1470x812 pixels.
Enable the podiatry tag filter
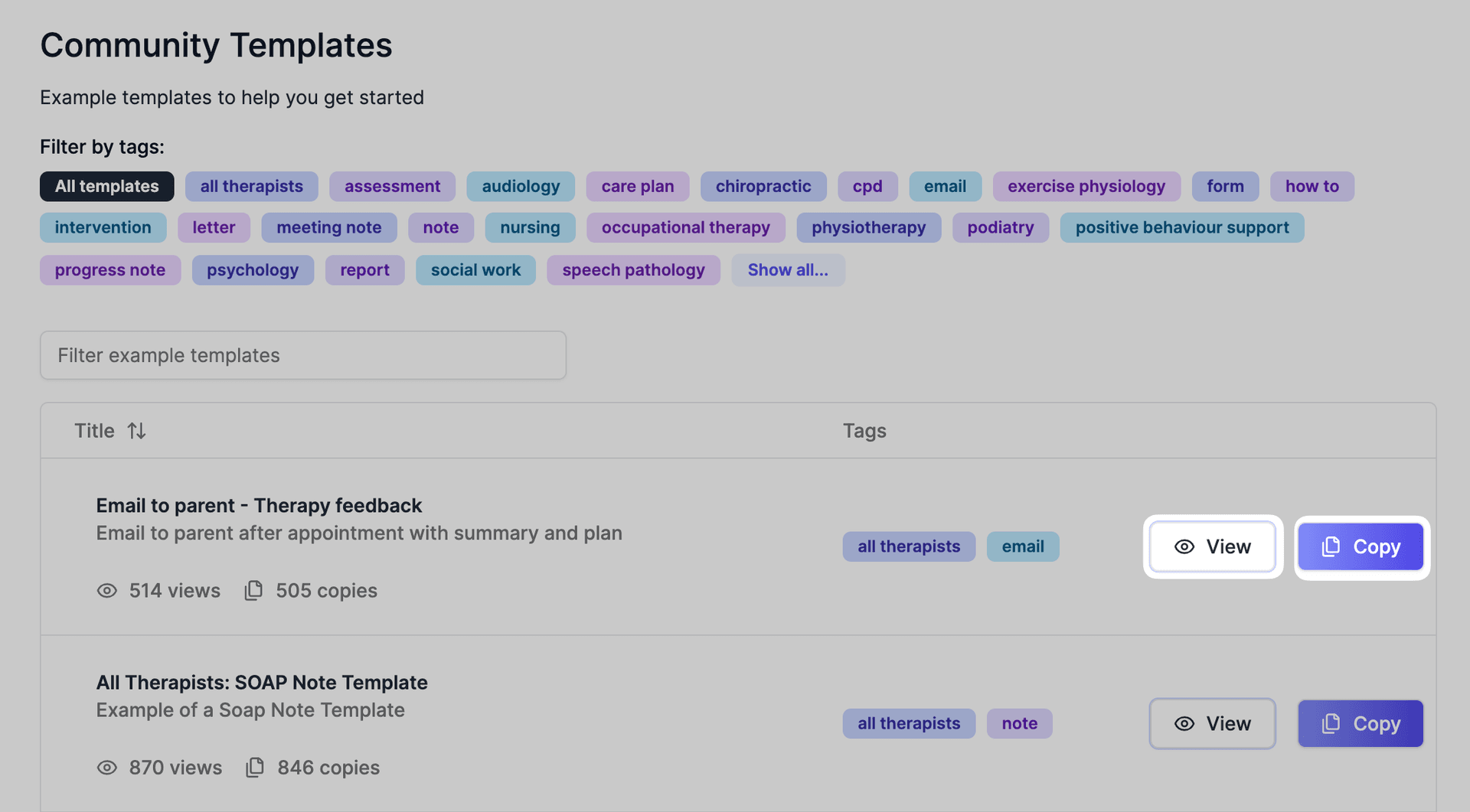click(x=1000, y=227)
